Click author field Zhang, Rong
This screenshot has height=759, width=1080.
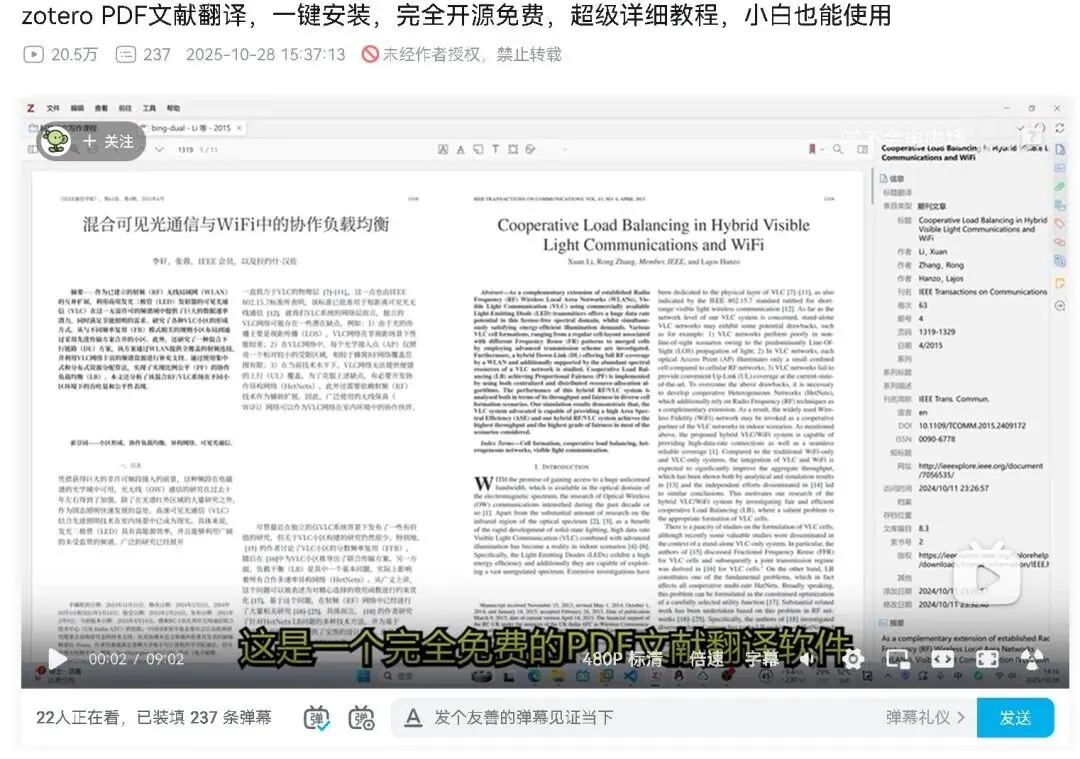coord(941,265)
